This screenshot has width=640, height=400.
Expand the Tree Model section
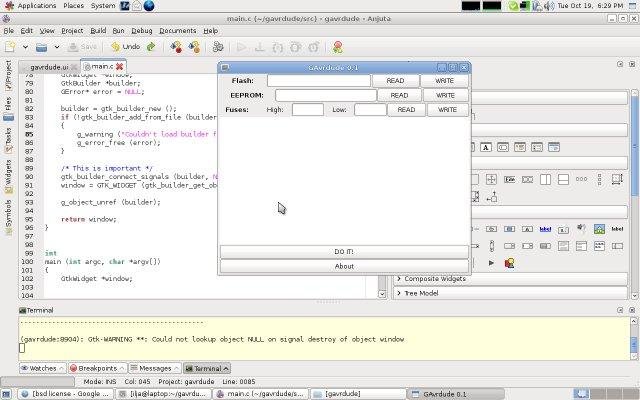(420, 293)
